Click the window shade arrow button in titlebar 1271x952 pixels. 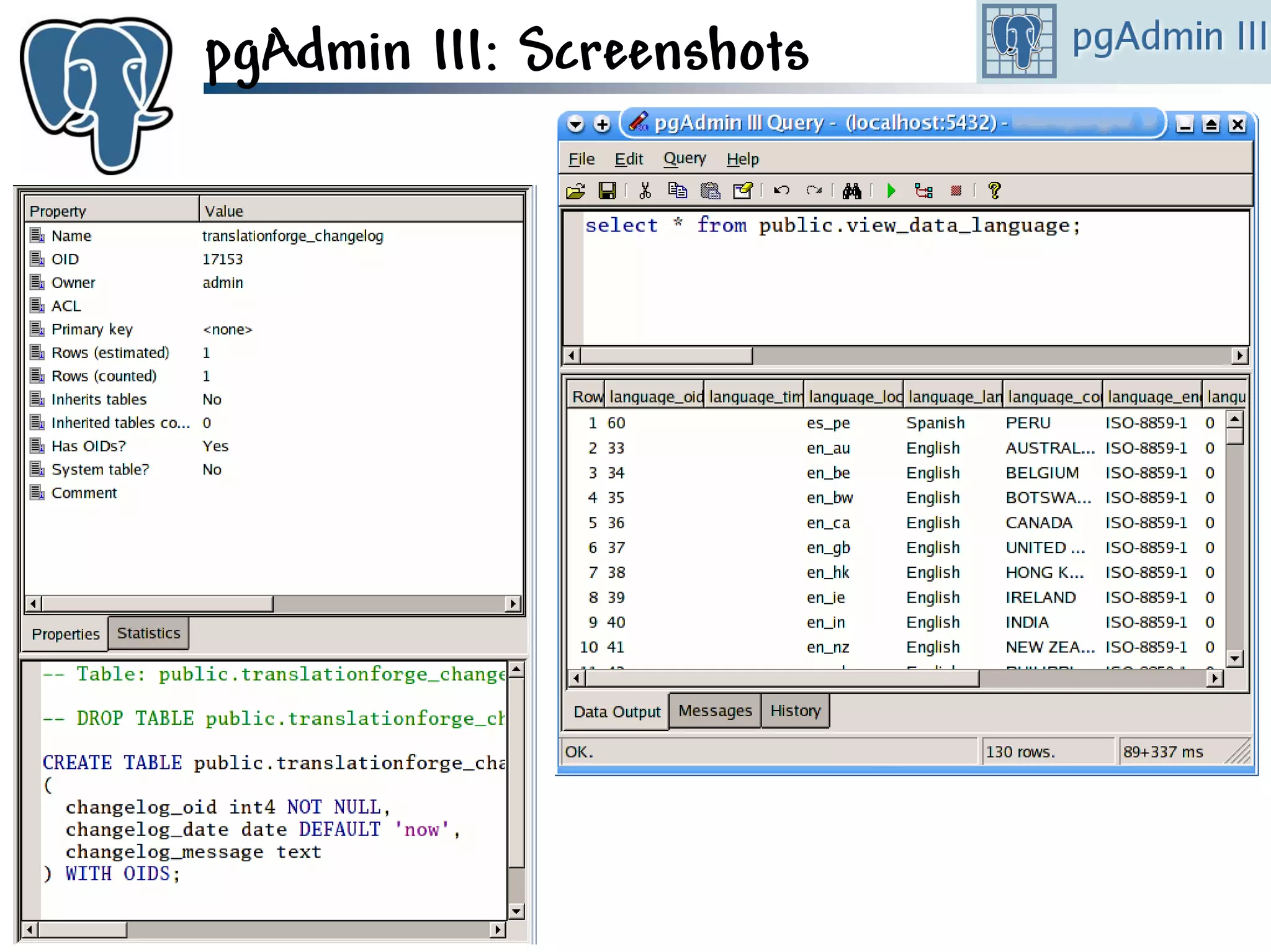point(575,124)
